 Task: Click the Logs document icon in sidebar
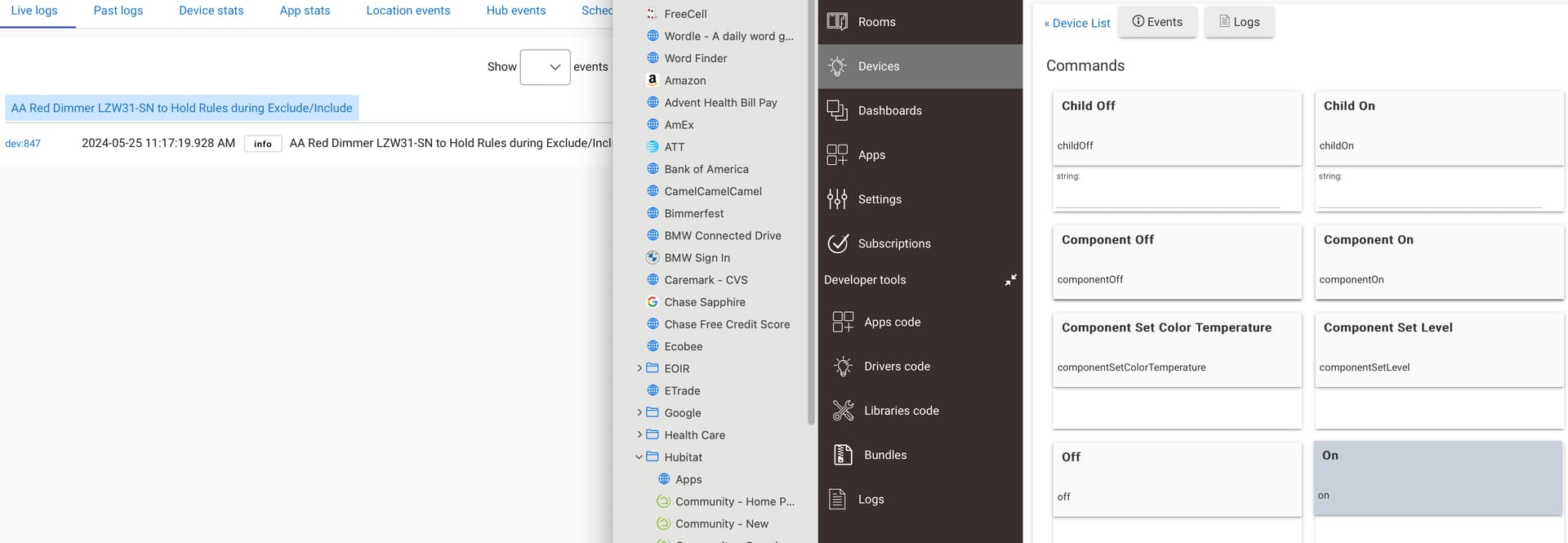[x=837, y=499]
